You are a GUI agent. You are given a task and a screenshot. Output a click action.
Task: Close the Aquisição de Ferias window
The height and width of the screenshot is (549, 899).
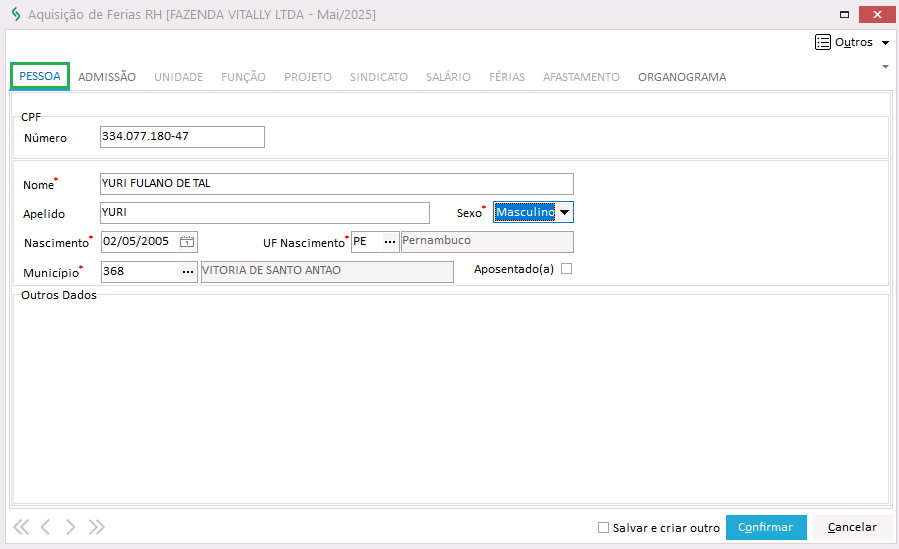click(x=877, y=15)
